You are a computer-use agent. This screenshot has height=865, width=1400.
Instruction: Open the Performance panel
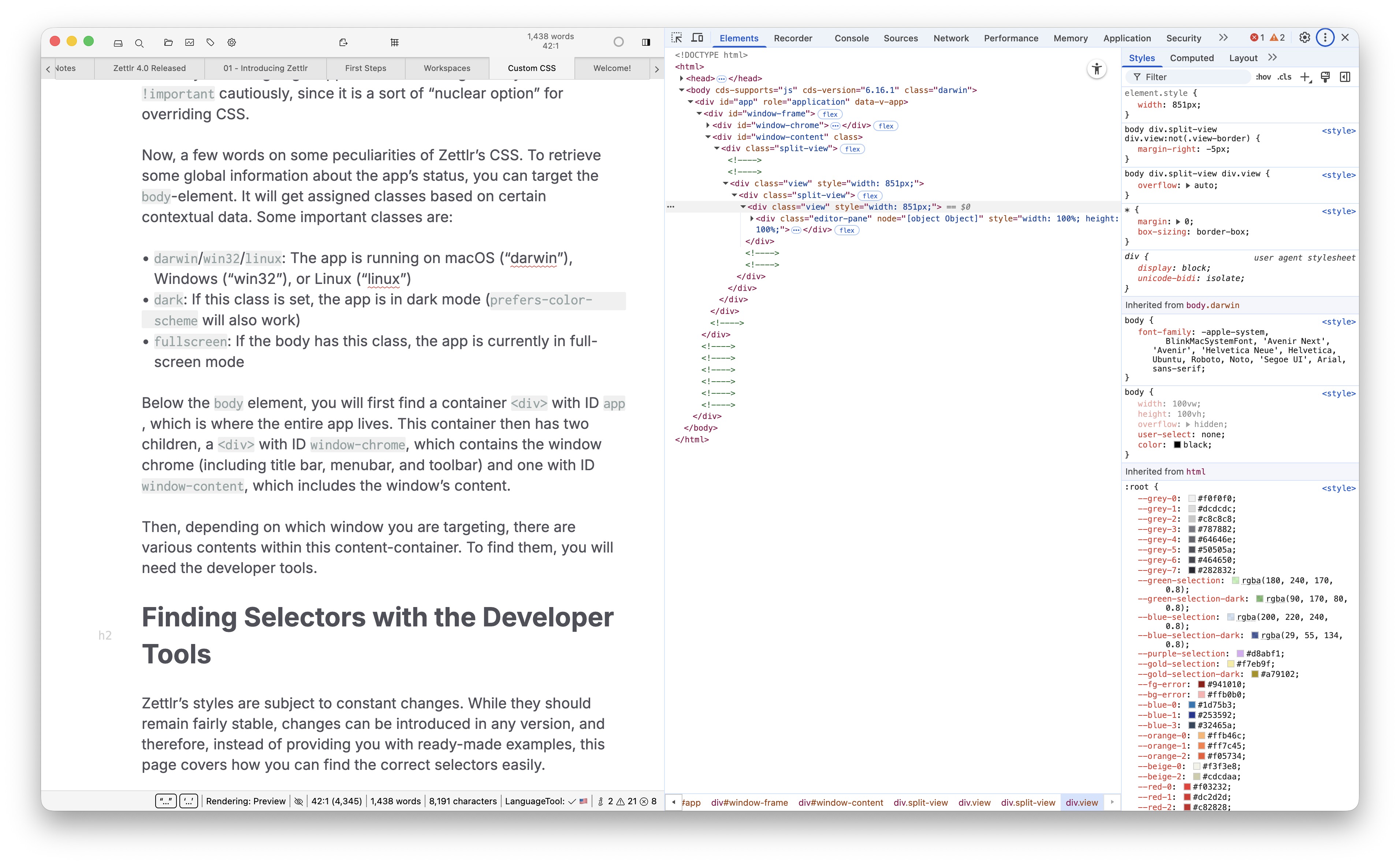(1011, 38)
